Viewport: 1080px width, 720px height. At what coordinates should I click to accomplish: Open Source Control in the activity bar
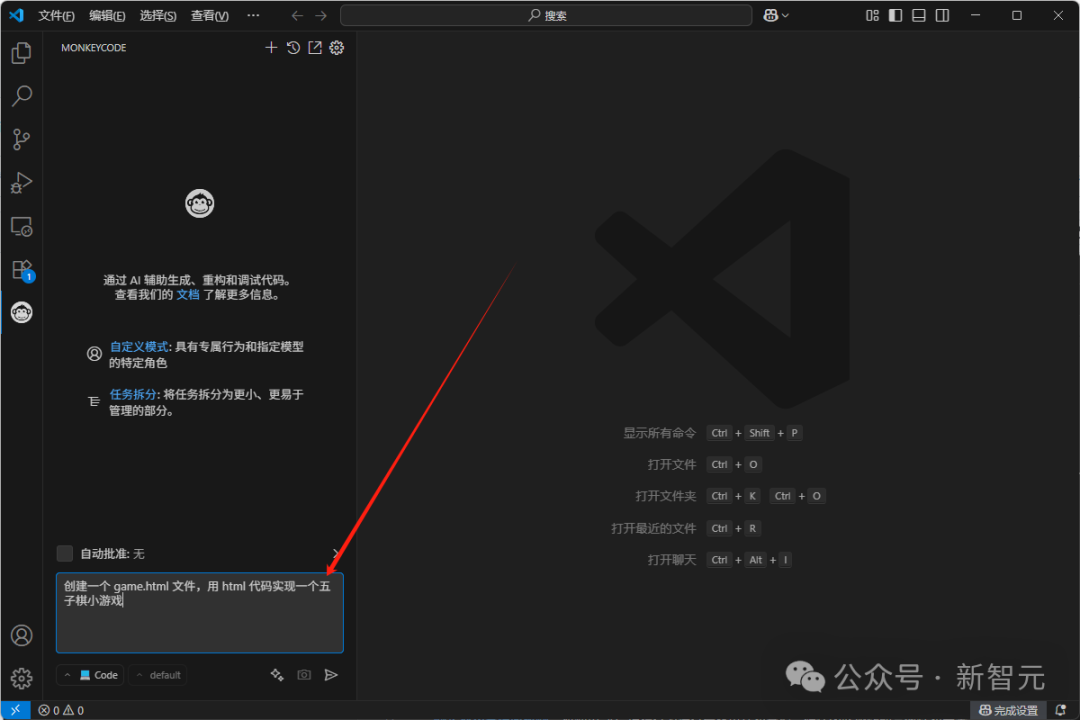tap(21, 139)
